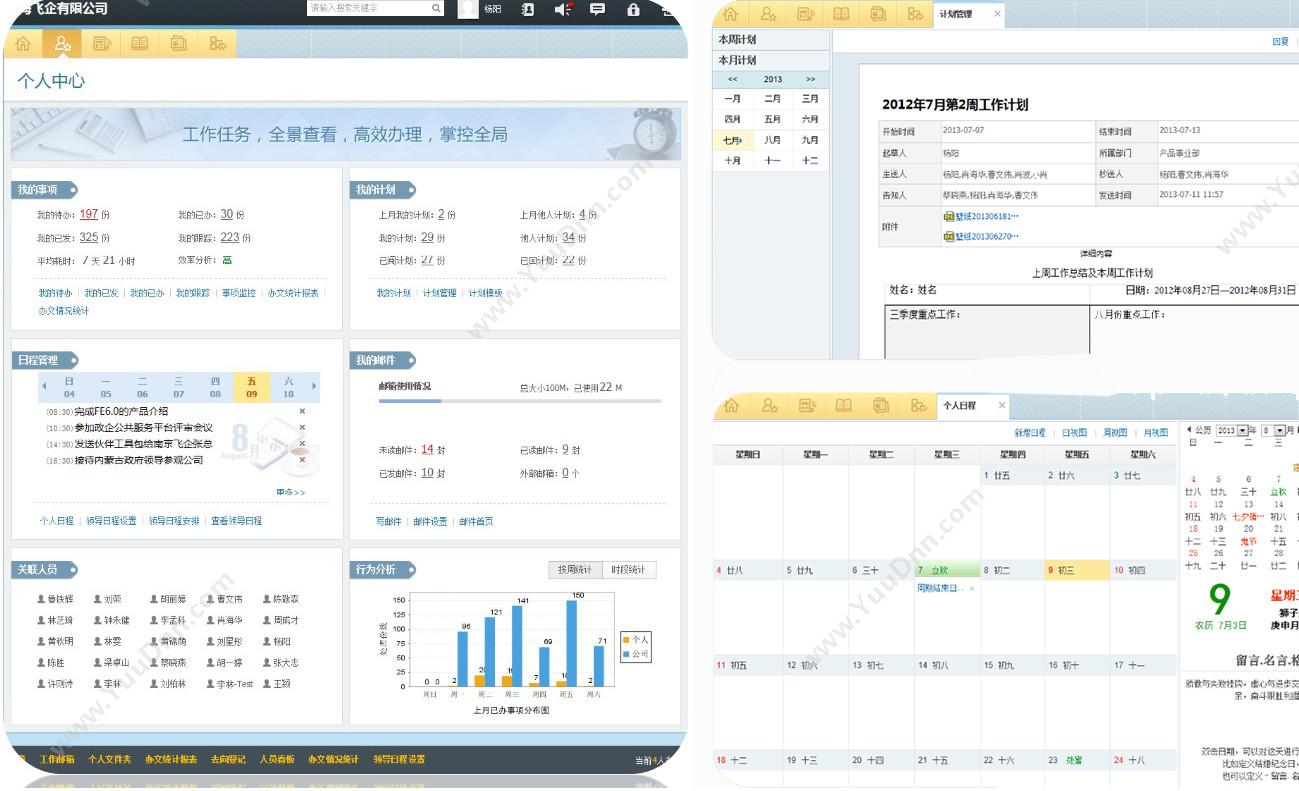Open the 我的待办 link
1299x791 pixels.
click(x=55, y=293)
